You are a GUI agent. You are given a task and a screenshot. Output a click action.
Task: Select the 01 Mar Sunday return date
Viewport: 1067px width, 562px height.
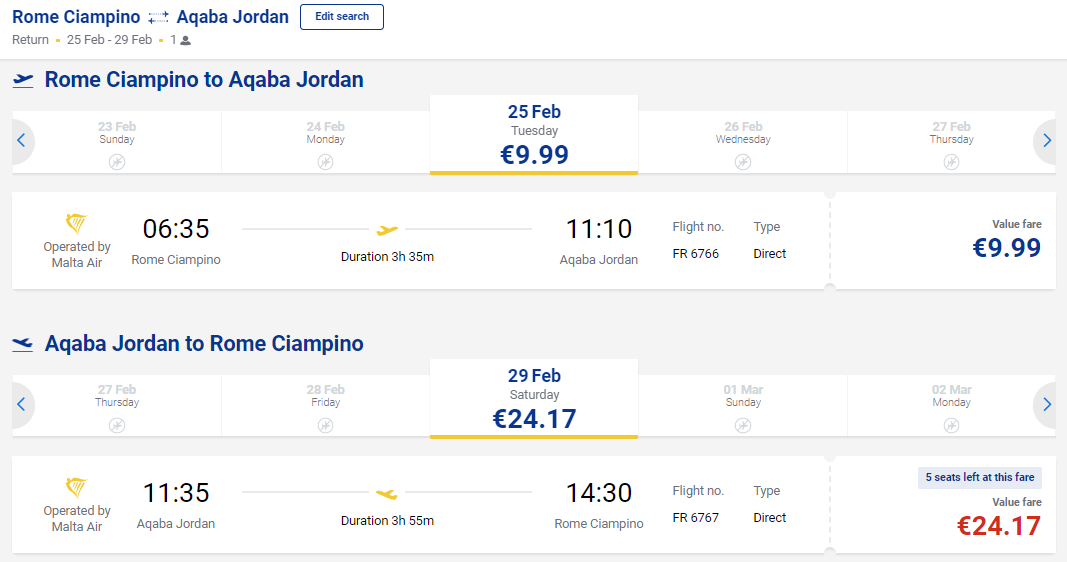(x=743, y=406)
